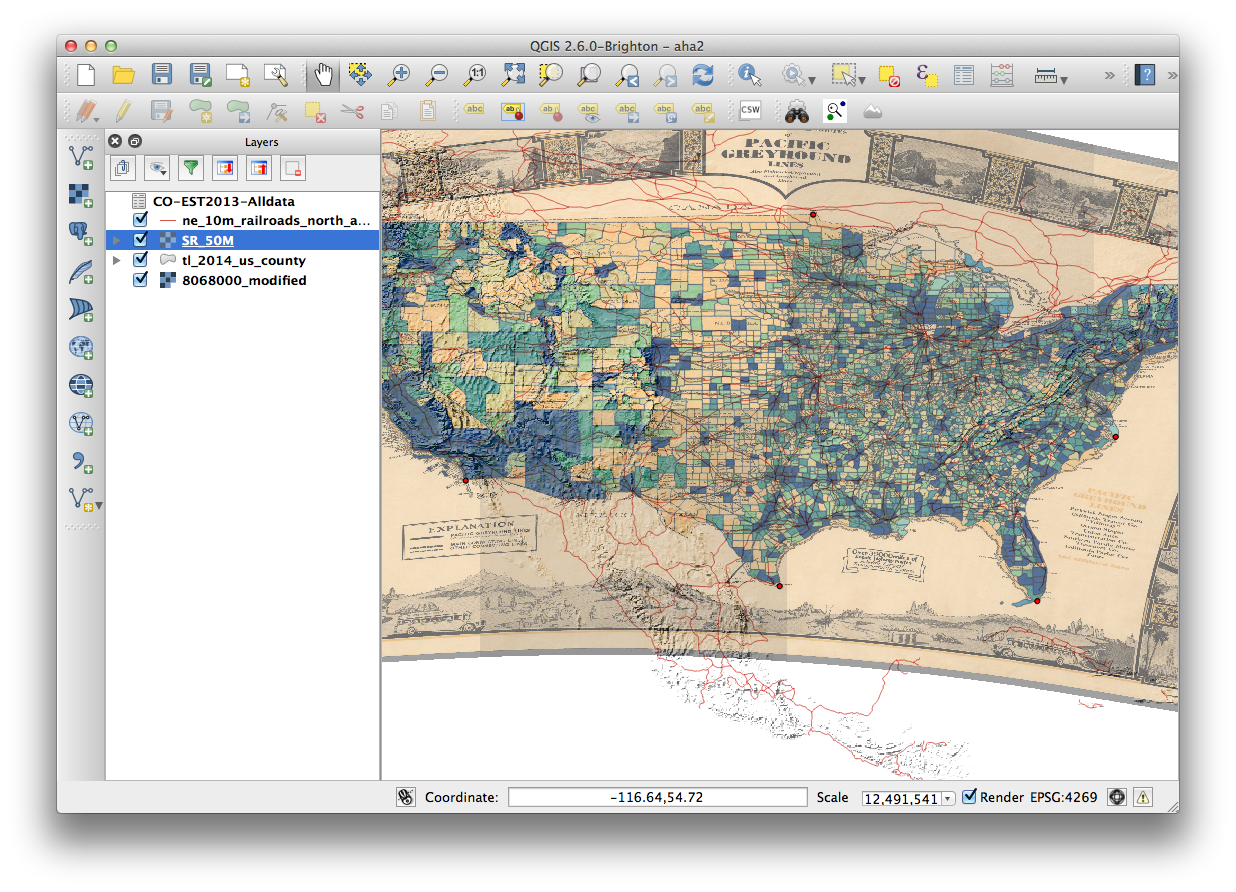
Task: Click the Add Raster Layer icon
Action: [x=81, y=195]
